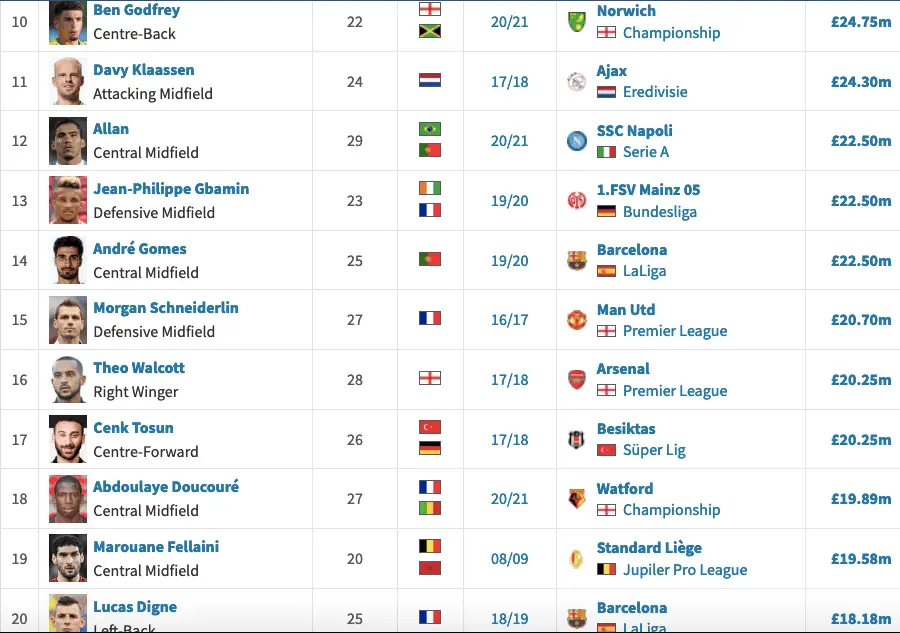Click the Watford club crest icon
The width and height of the screenshot is (900, 633).
pyautogui.click(x=577, y=499)
